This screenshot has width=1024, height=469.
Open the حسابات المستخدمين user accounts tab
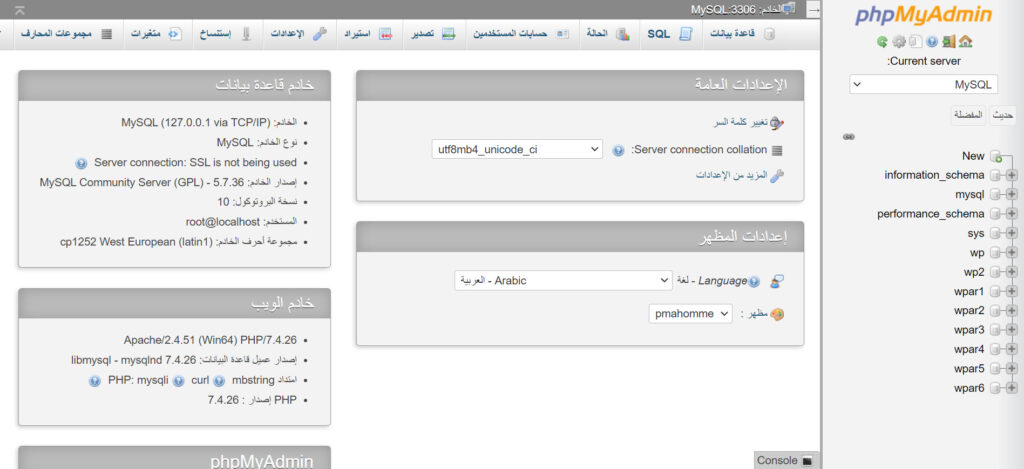521,34
